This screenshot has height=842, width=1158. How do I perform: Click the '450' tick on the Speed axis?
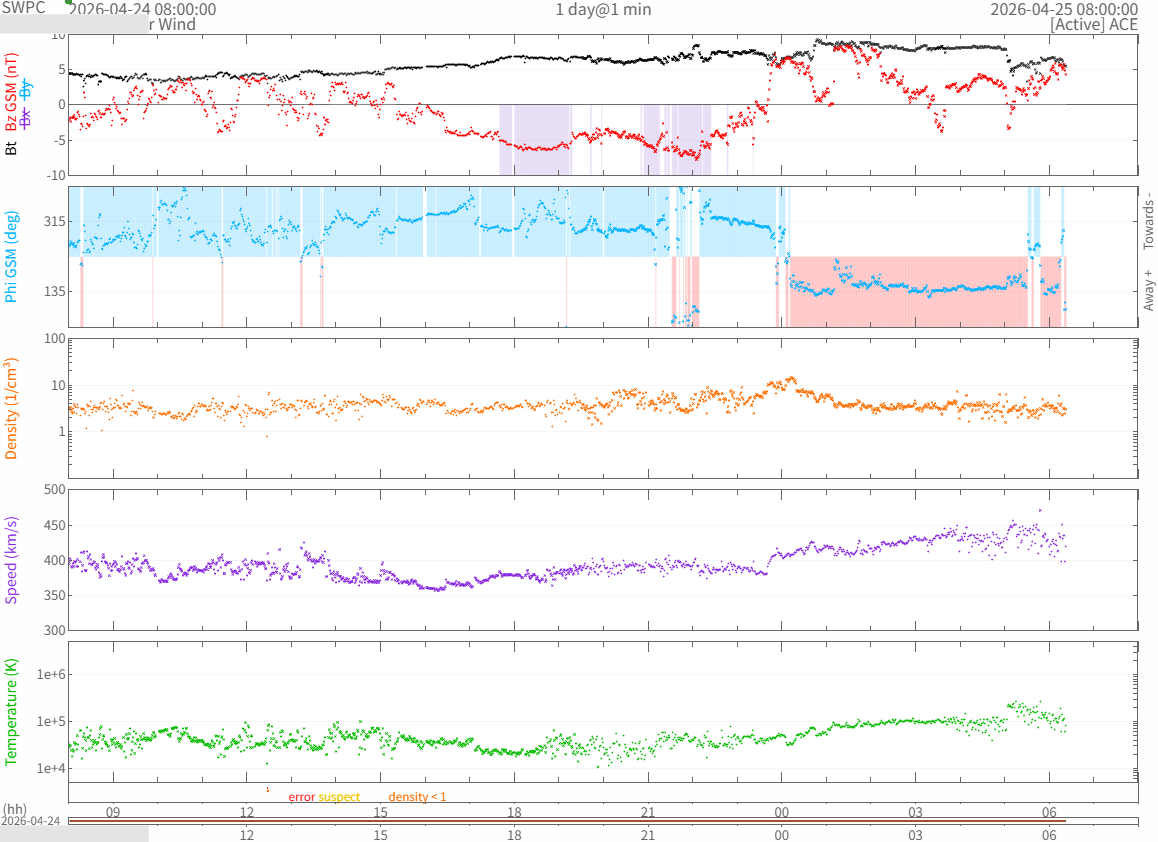click(x=55, y=526)
